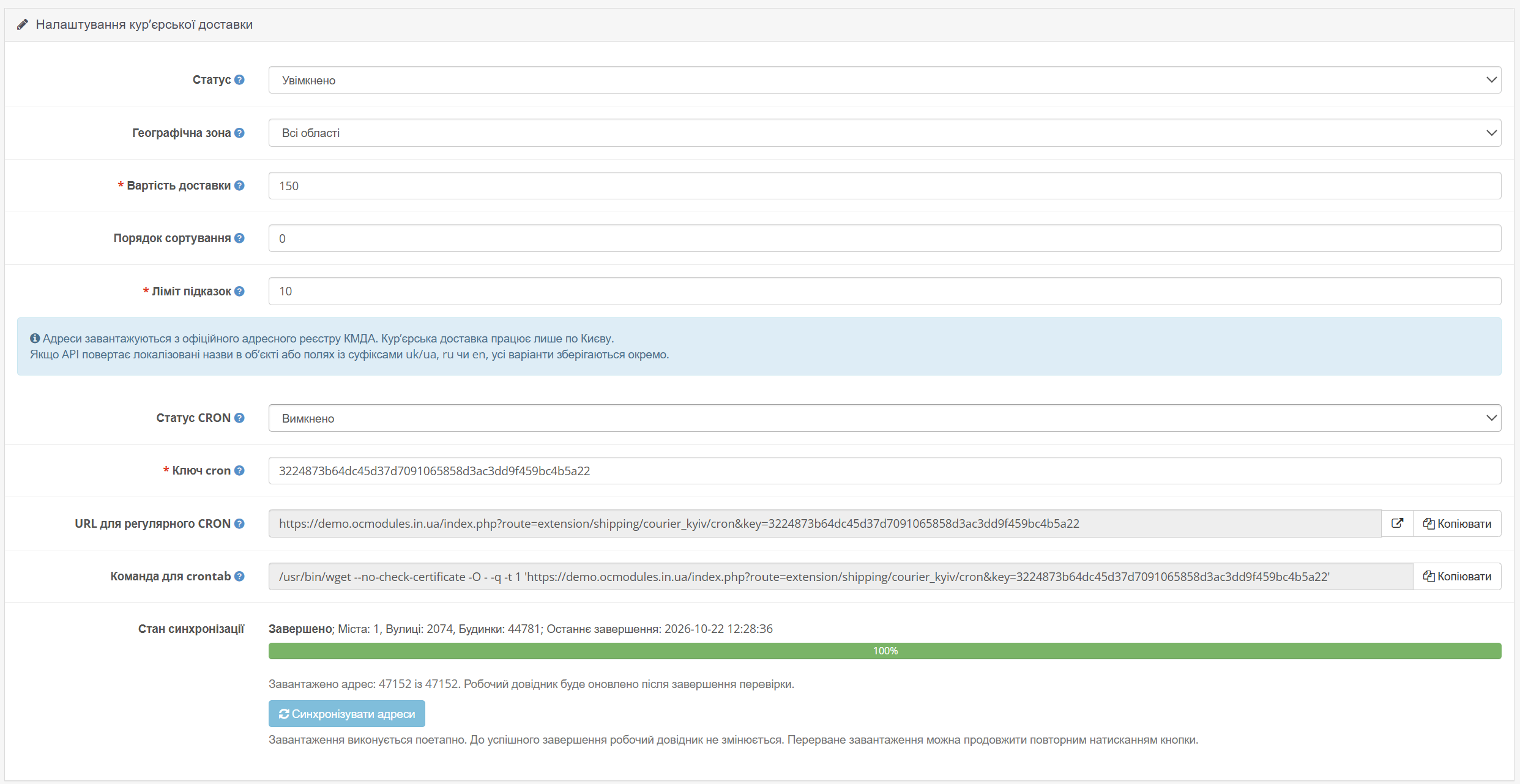The height and width of the screenshot is (784, 1520).
Task: Click the read-only crontab command field
Action: tap(841, 576)
